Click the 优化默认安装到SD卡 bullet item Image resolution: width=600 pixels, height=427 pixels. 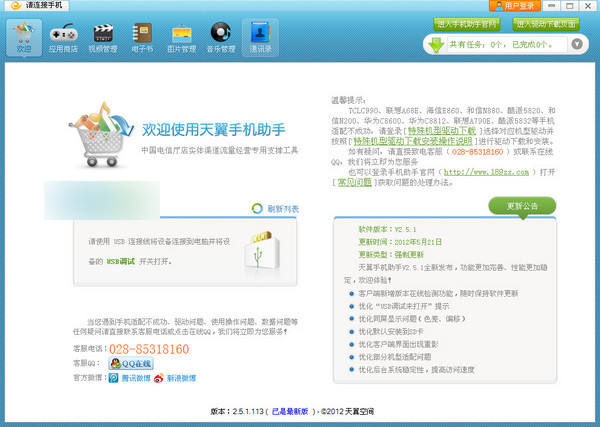[391, 331]
